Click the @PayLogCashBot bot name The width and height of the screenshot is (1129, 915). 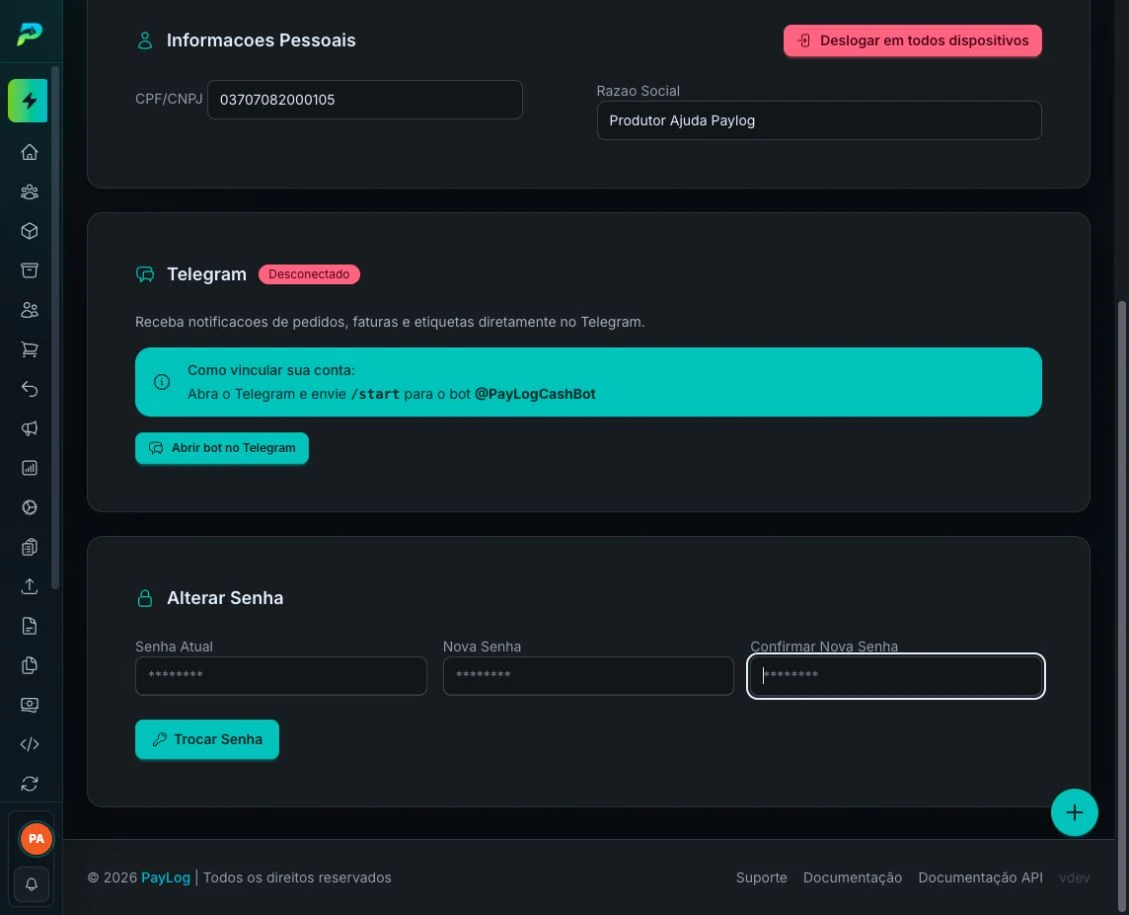[535, 394]
